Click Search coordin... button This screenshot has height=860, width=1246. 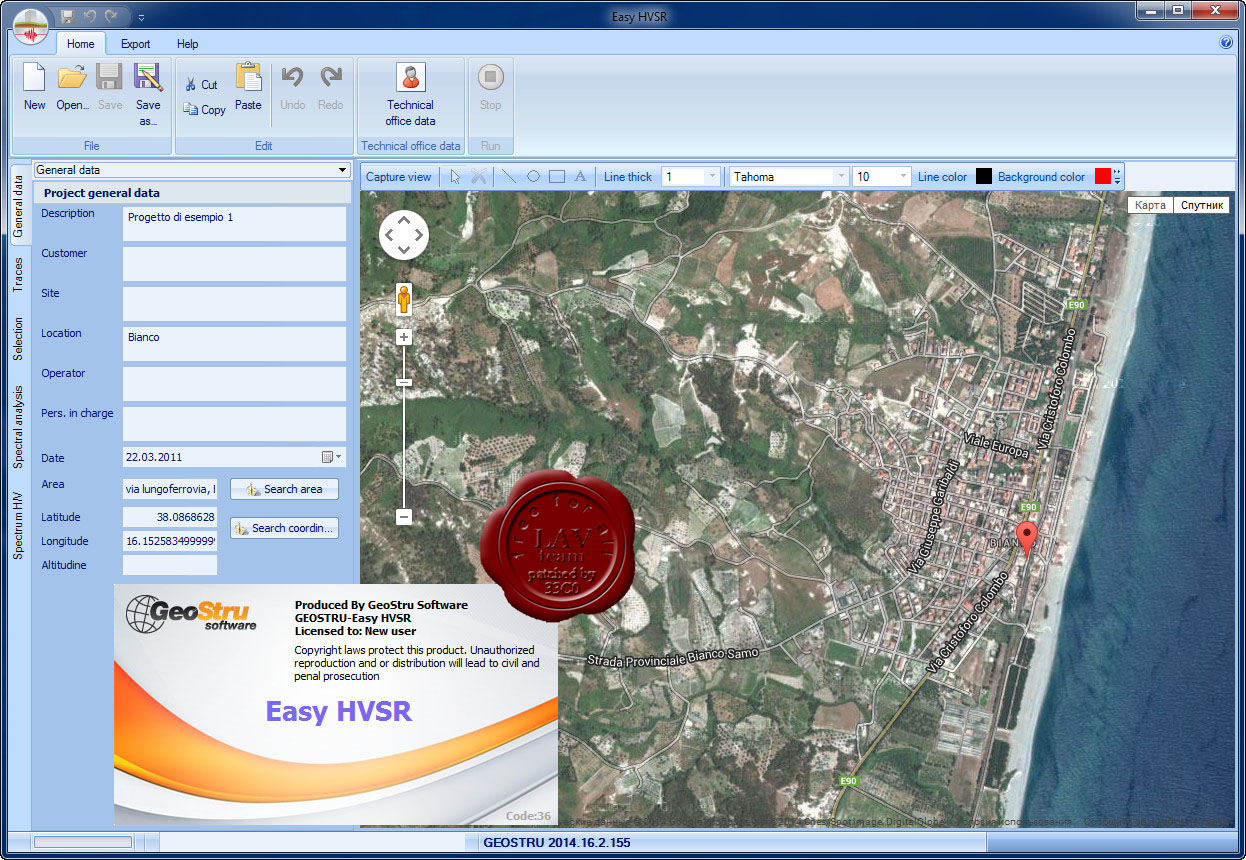(284, 528)
